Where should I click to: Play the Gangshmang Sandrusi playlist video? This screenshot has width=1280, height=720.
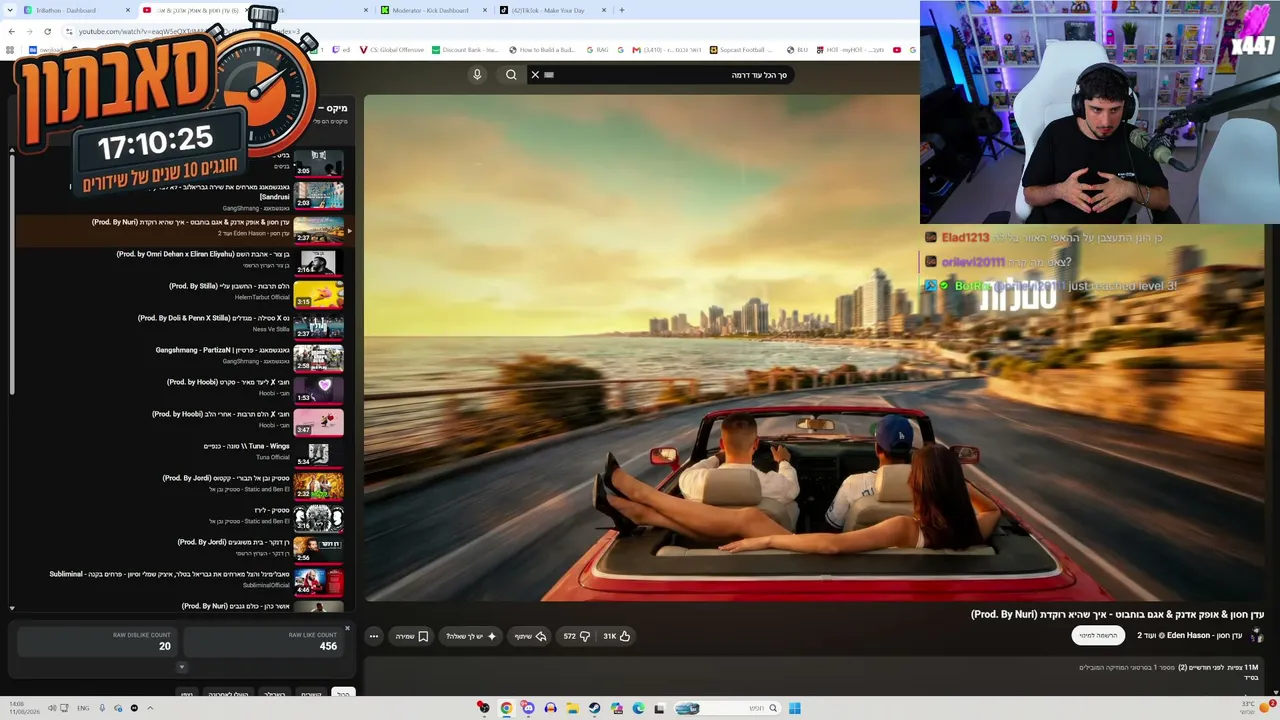(x=318, y=194)
